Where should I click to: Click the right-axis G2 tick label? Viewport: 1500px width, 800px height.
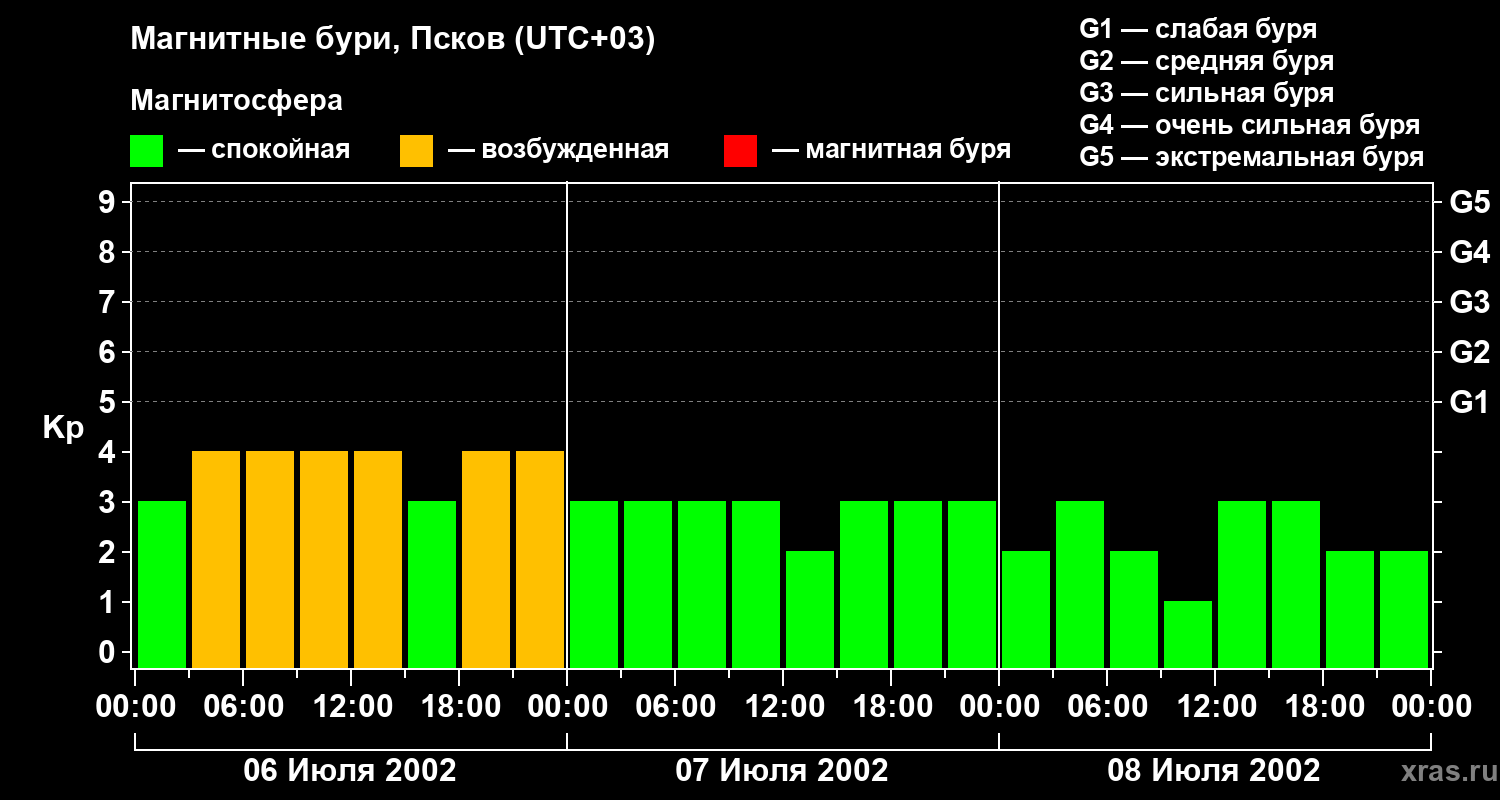point(1469,352)
